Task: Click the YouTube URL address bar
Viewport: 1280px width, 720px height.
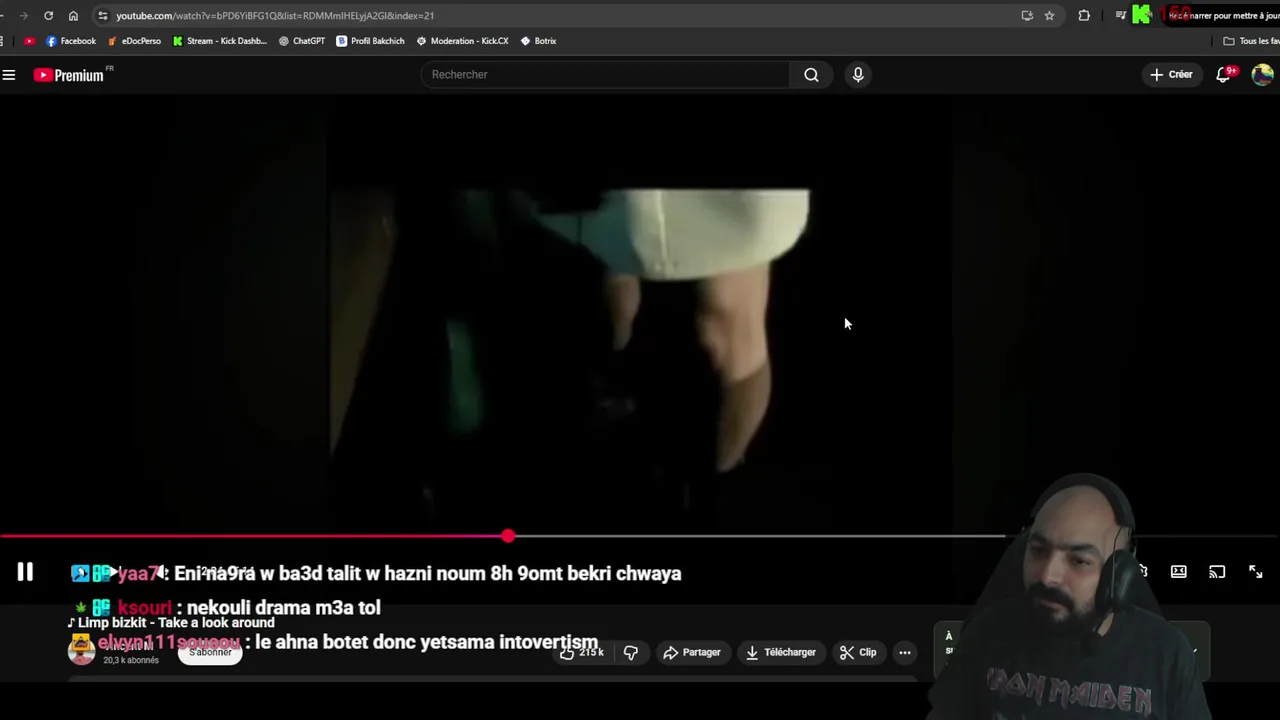Action: tap(560, 16)
